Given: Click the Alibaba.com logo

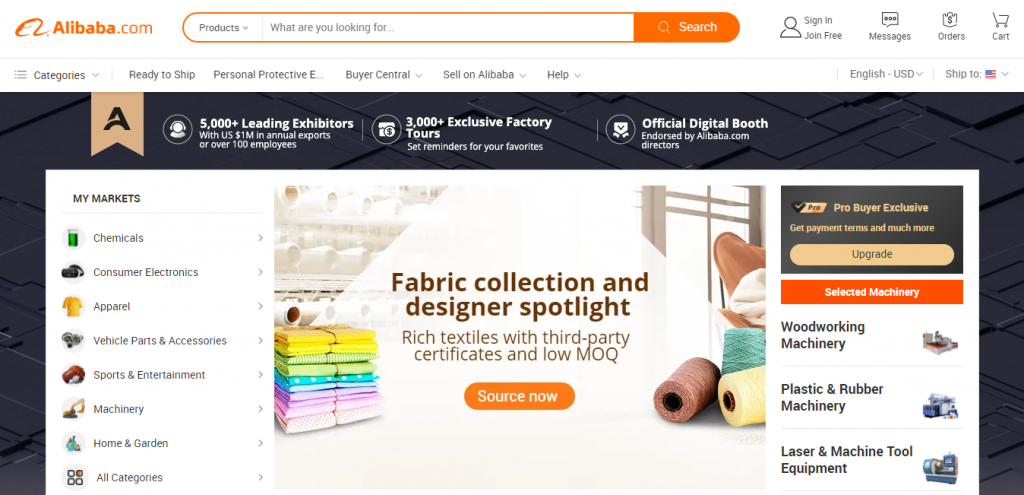Looking at the screenshot, I should (84, 27).
